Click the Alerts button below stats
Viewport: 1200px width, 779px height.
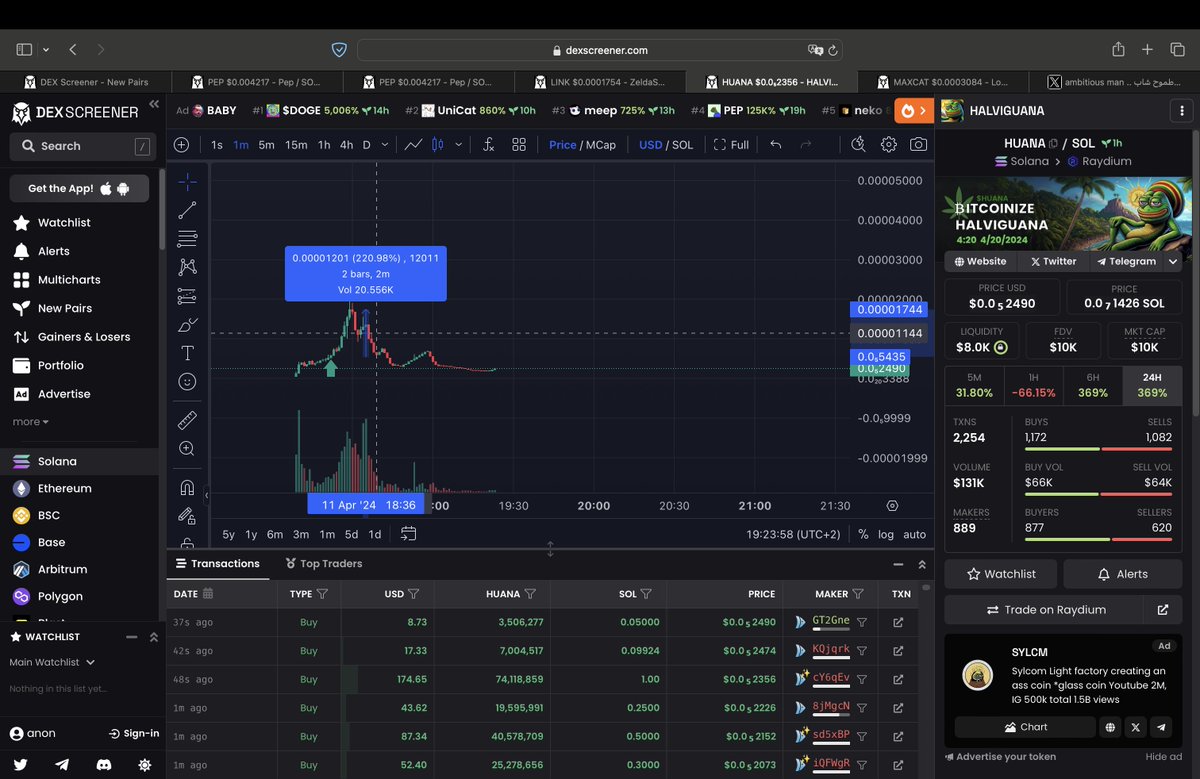click(x=1122, y=574)
